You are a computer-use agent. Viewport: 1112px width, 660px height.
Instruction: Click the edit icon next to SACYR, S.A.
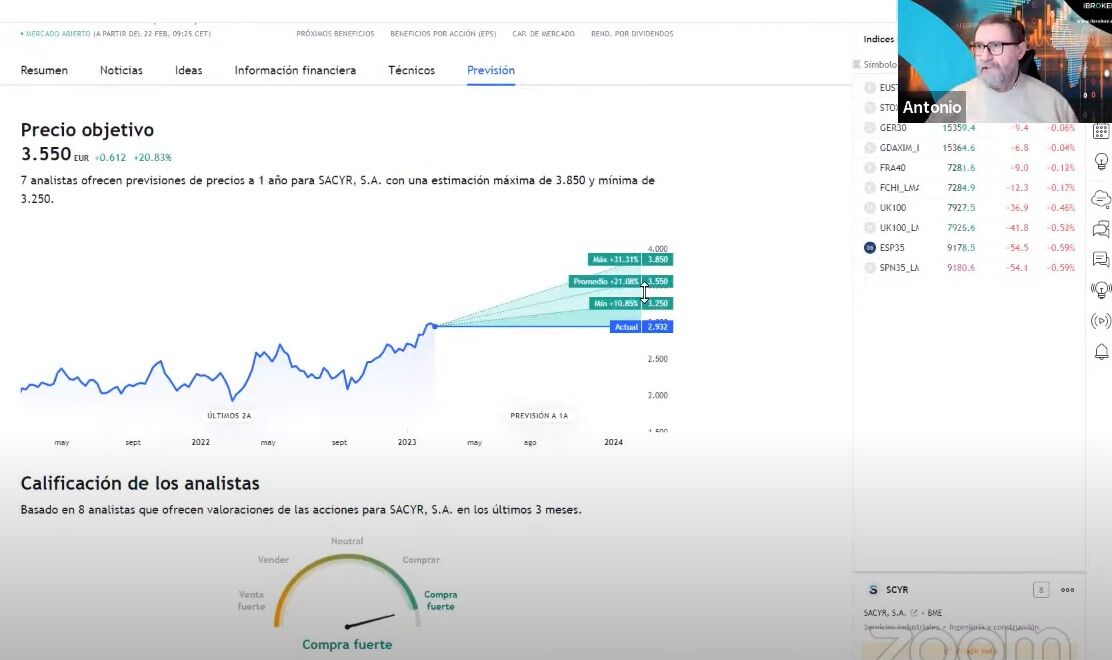point(913,613)
